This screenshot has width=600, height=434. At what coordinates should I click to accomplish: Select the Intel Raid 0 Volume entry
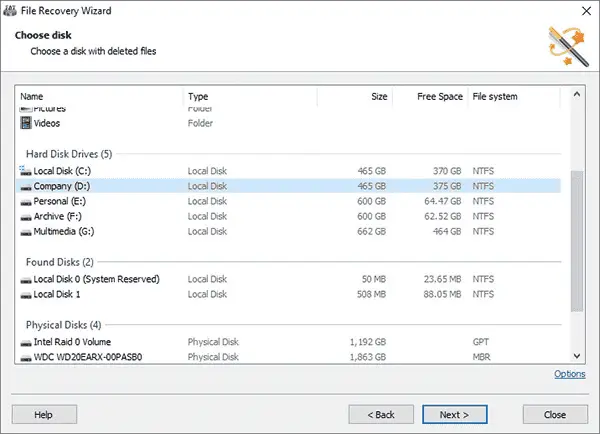(x=72, y=341)
